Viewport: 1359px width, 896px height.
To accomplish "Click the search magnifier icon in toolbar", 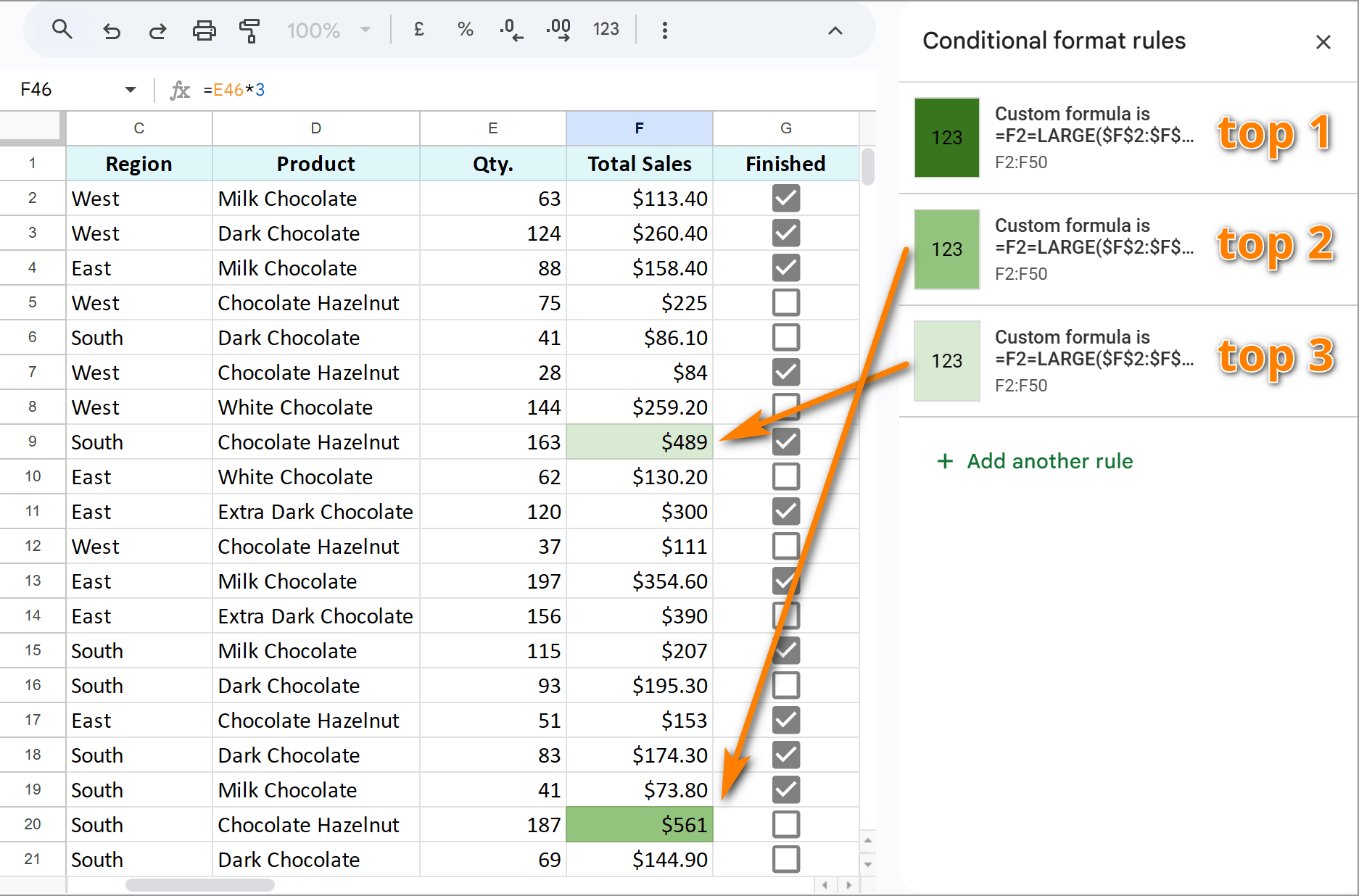I will pos(62,30).
